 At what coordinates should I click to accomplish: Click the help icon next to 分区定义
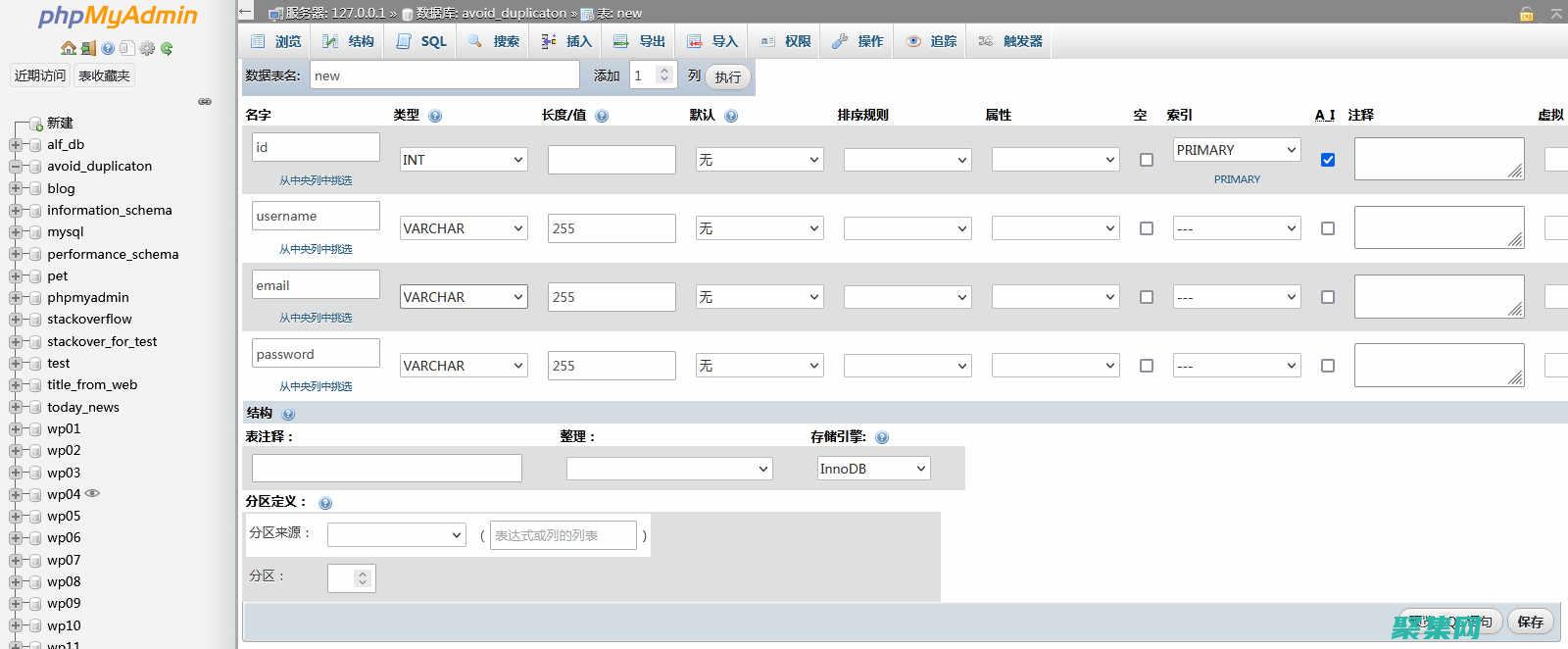(325, 503)
